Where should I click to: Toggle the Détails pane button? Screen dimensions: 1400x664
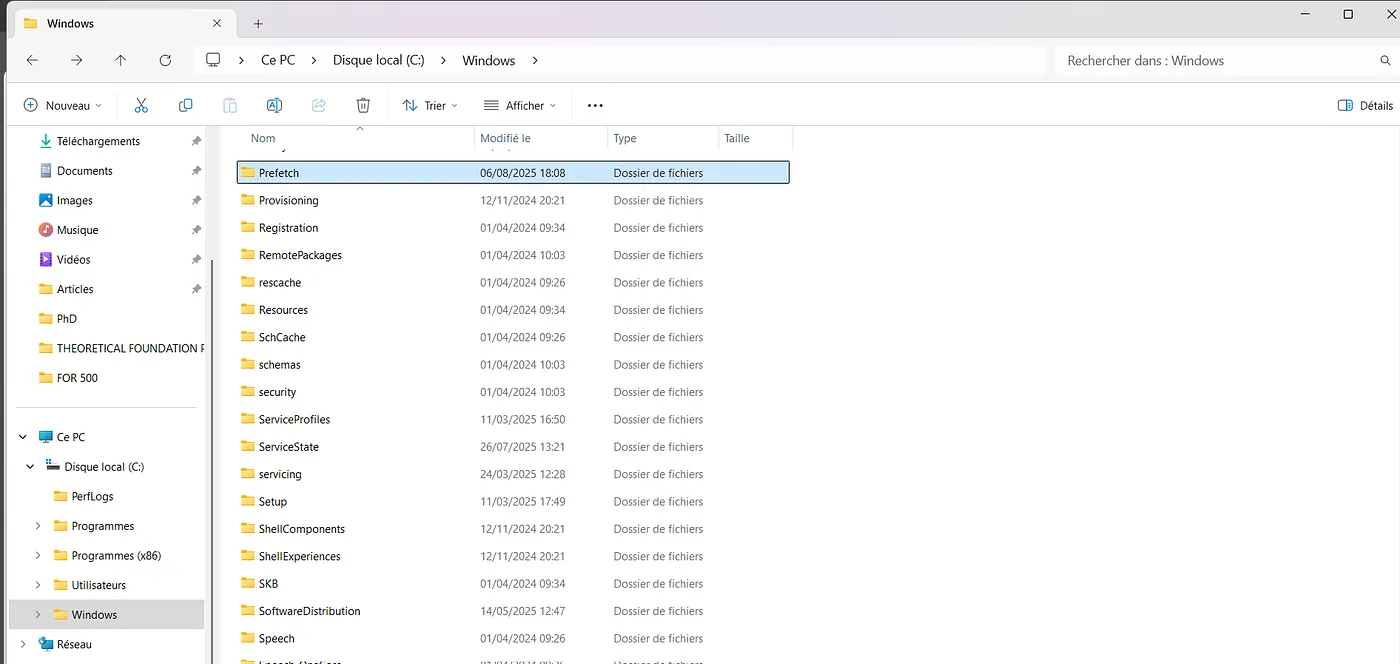click(1365, 105)
